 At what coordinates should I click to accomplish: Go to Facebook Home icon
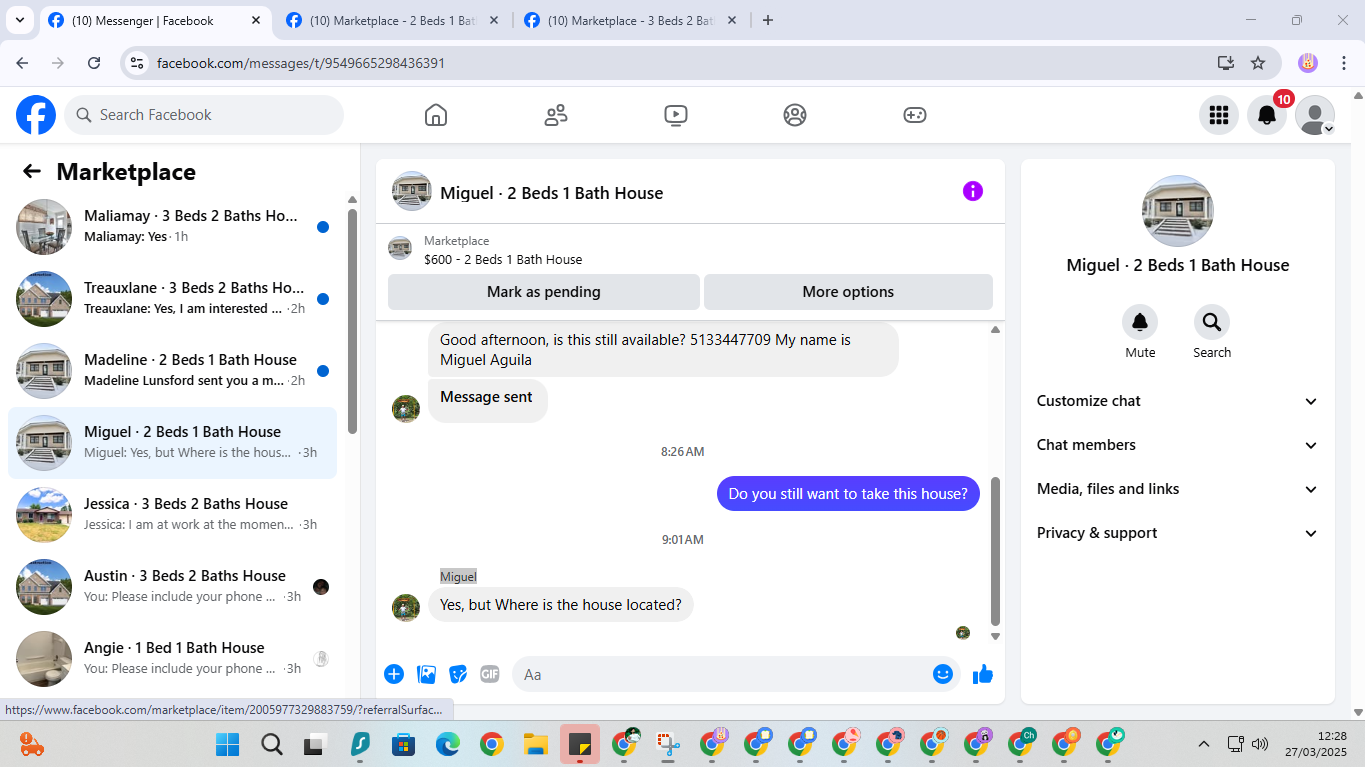click(x=436, y=115)
